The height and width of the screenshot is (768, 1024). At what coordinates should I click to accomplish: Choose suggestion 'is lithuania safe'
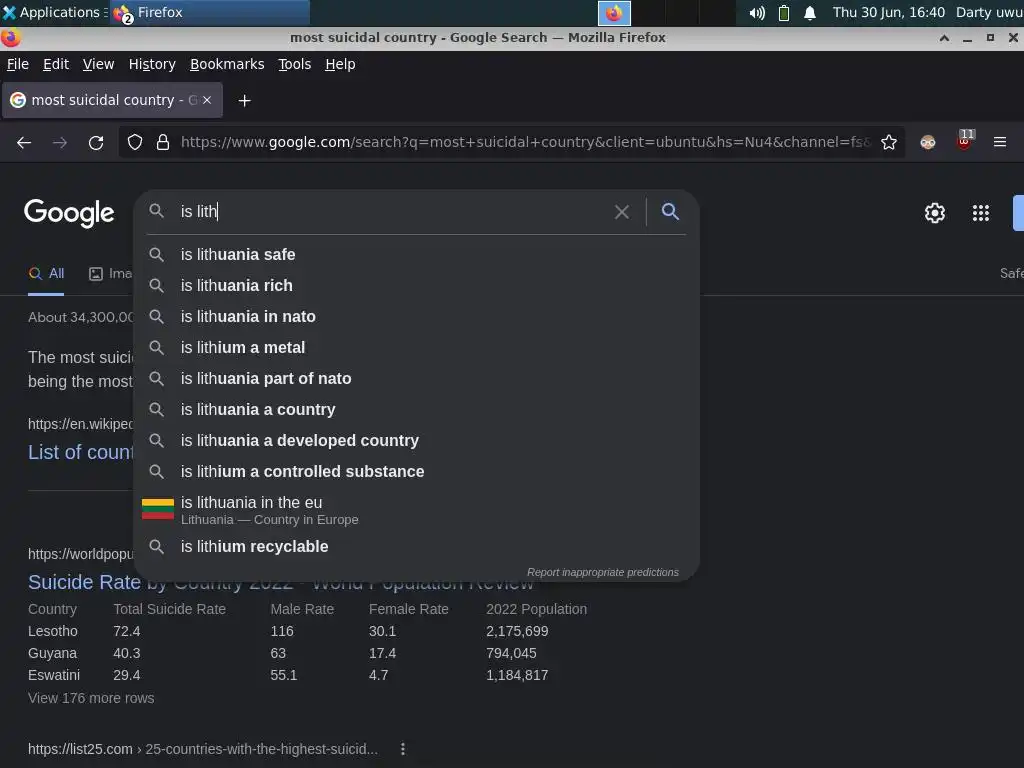416,255
